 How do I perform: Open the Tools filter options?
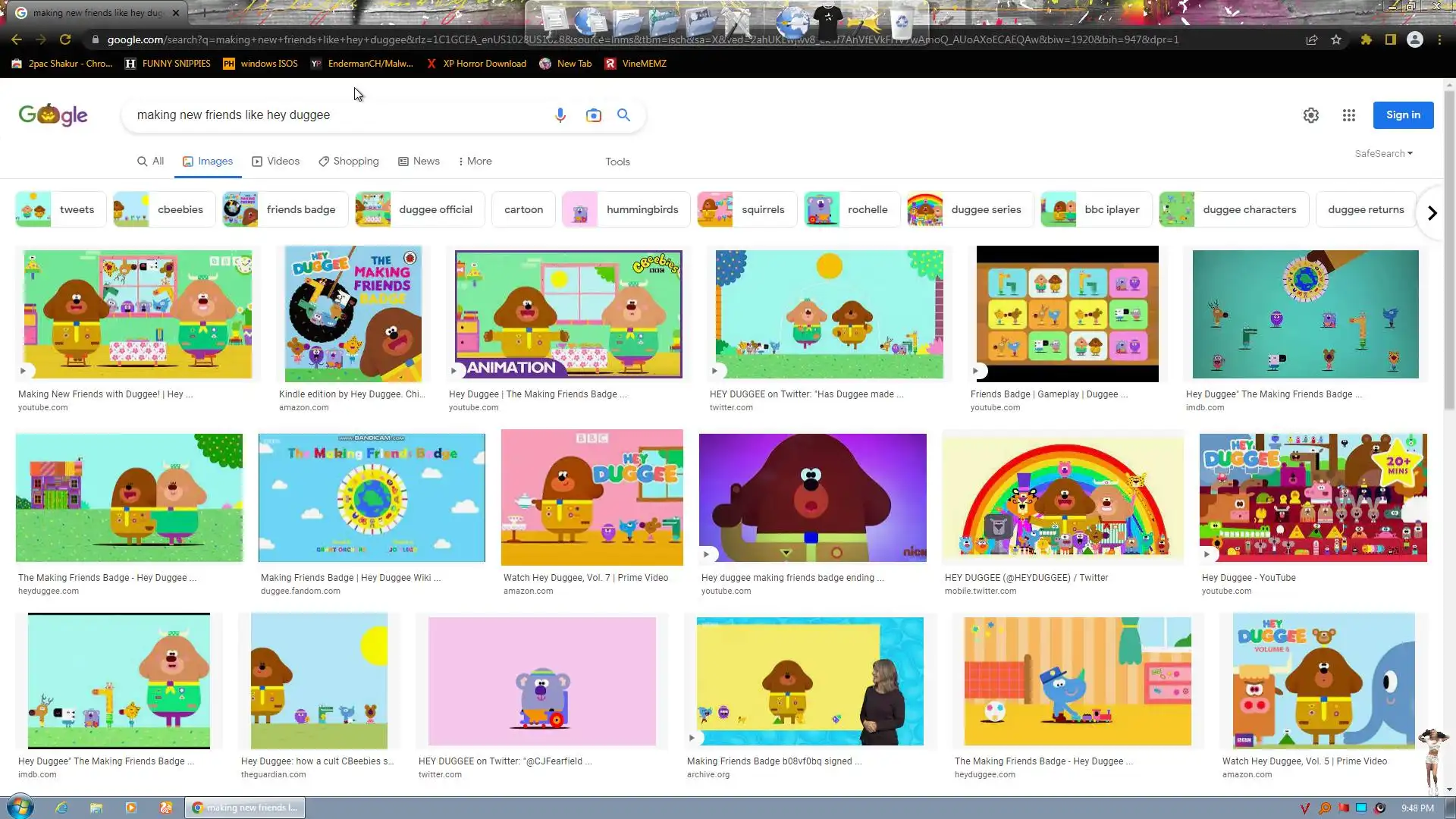click(617, 162)
